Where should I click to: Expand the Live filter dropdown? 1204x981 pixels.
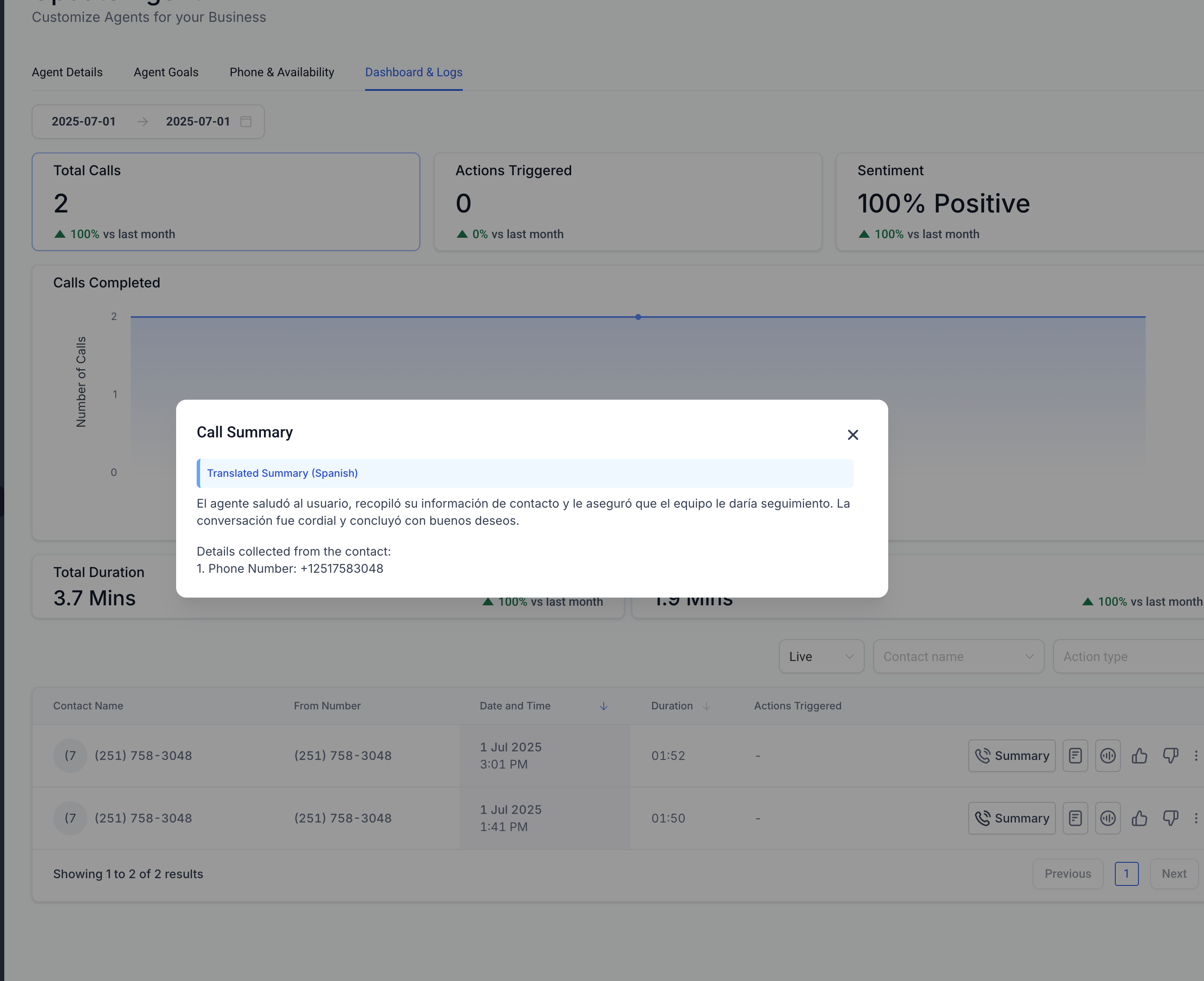(821, 656)
